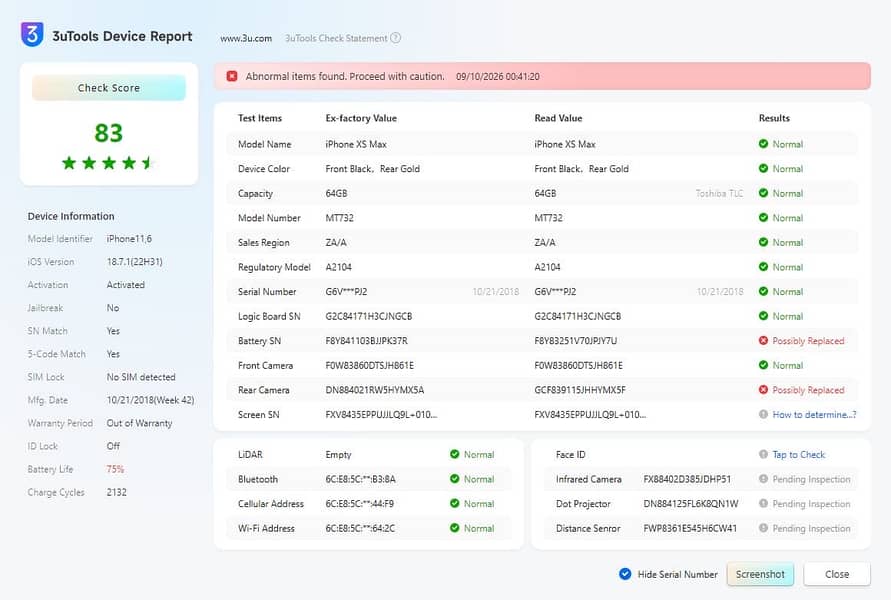Click 'Possibly Replaced' in Rear Camera row
This screenshot has width=891, height=600.
point(808,390)
